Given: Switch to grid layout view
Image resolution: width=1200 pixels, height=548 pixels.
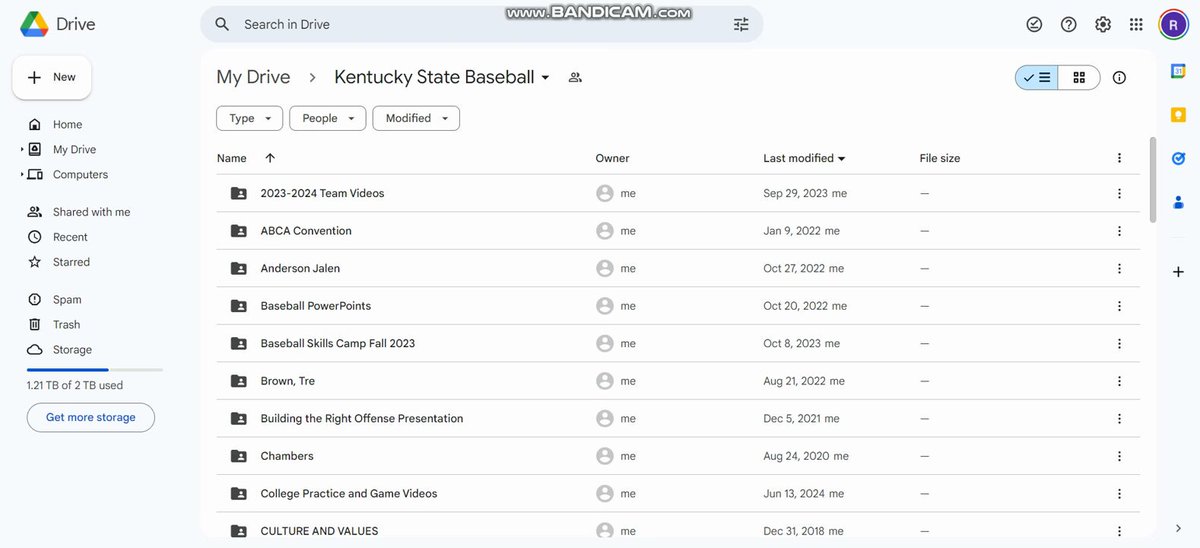Looking at the screenshot, I should (x=1079, y=77).
